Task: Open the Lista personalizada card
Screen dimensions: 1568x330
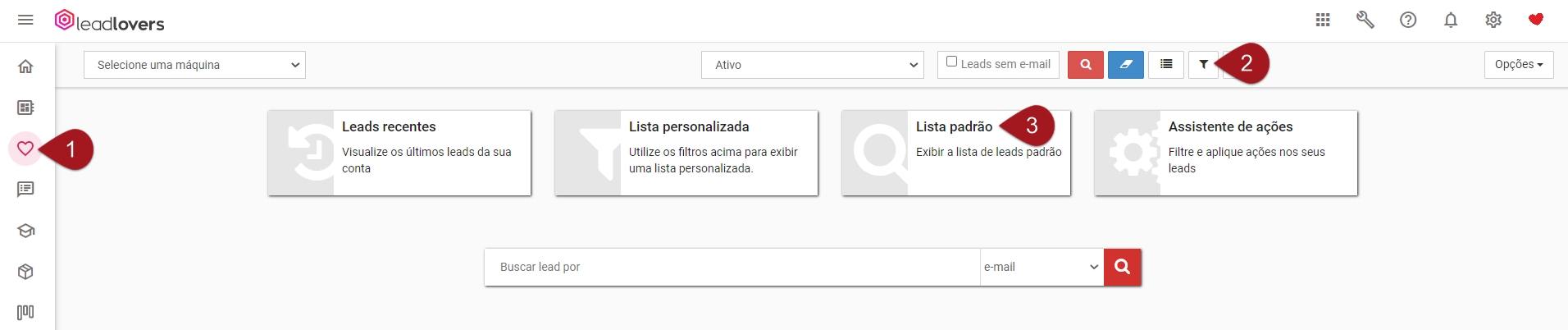Action: click(x=686, y=153)
